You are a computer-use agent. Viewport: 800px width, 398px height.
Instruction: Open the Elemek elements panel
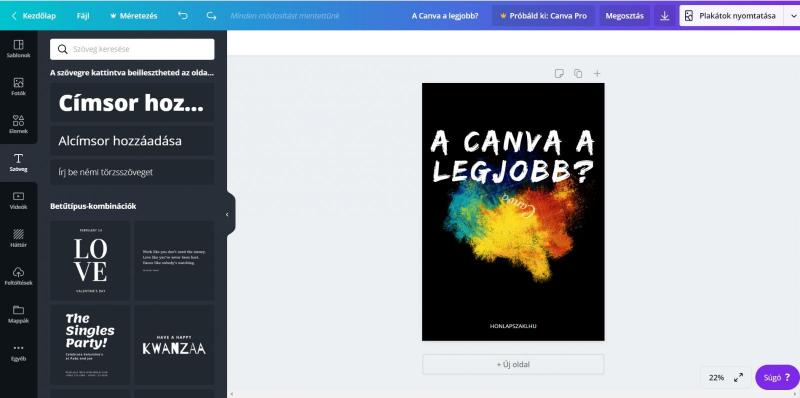(18, 125)
